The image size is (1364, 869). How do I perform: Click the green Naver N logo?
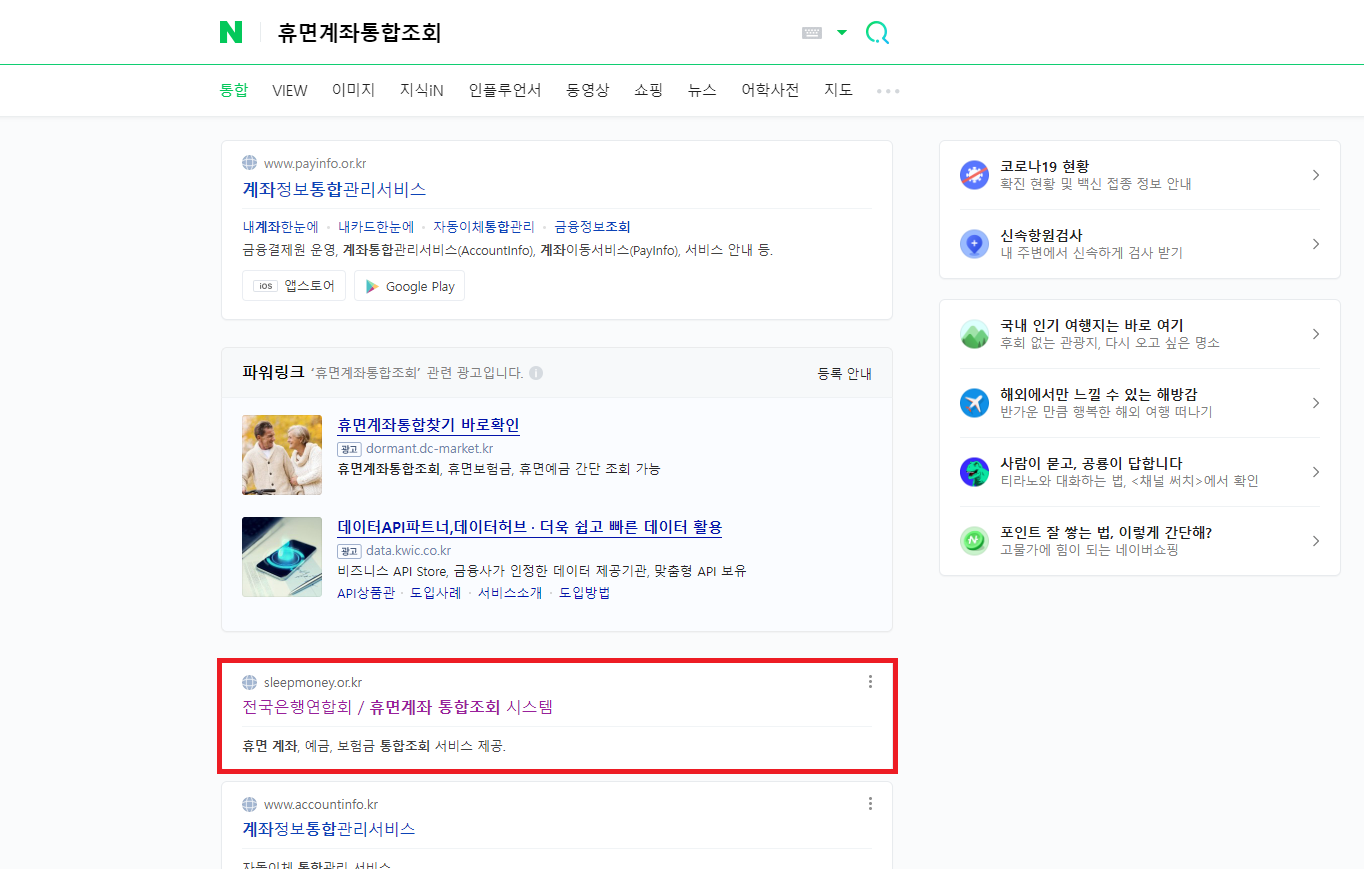coord(231,32)
